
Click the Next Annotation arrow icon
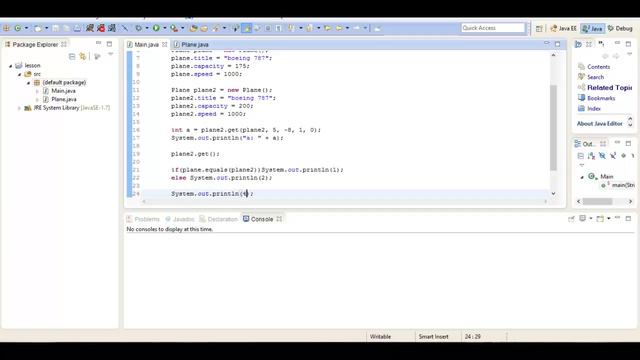coord(291,28)
